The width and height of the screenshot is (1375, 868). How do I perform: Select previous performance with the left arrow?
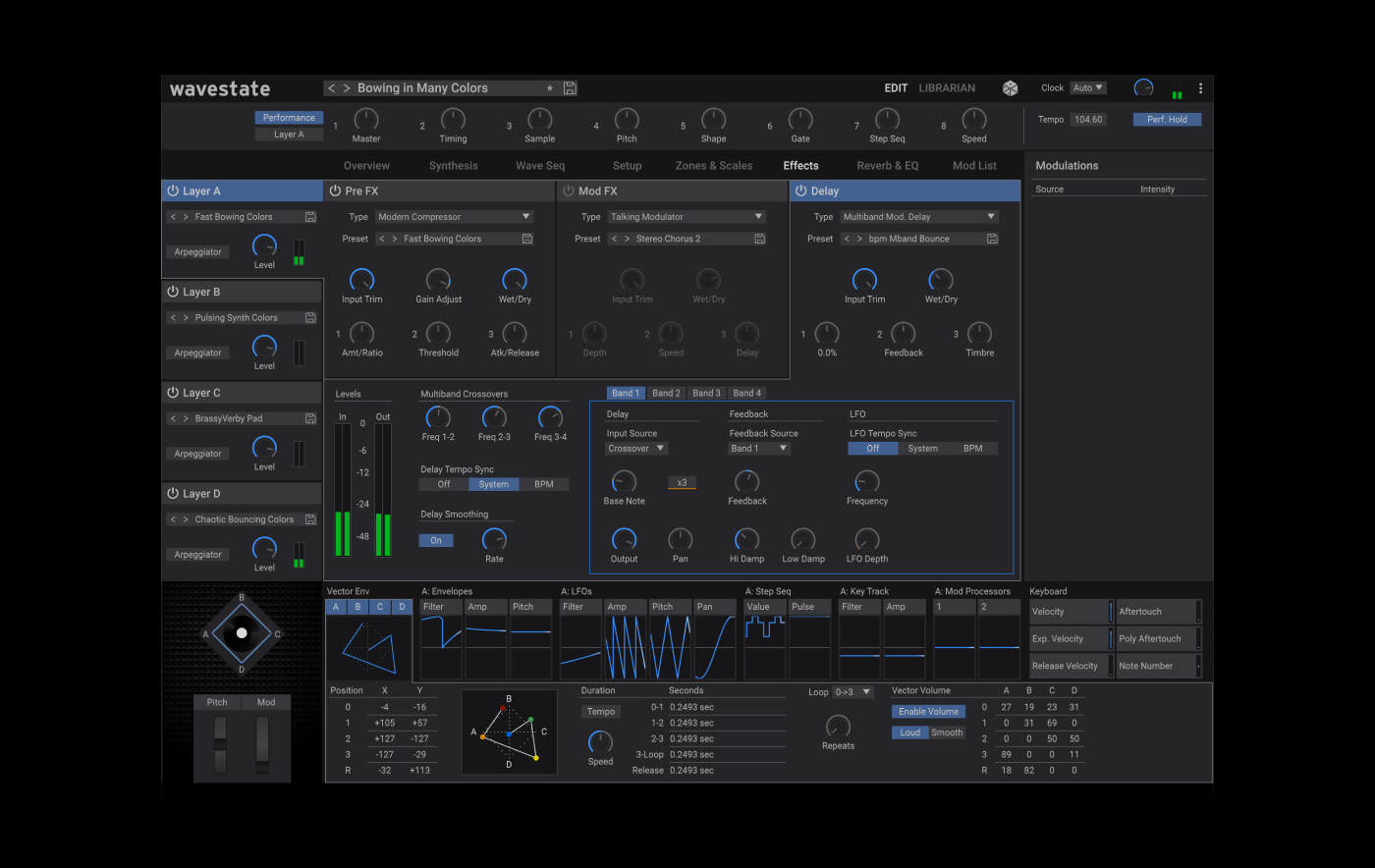(331, 88)
